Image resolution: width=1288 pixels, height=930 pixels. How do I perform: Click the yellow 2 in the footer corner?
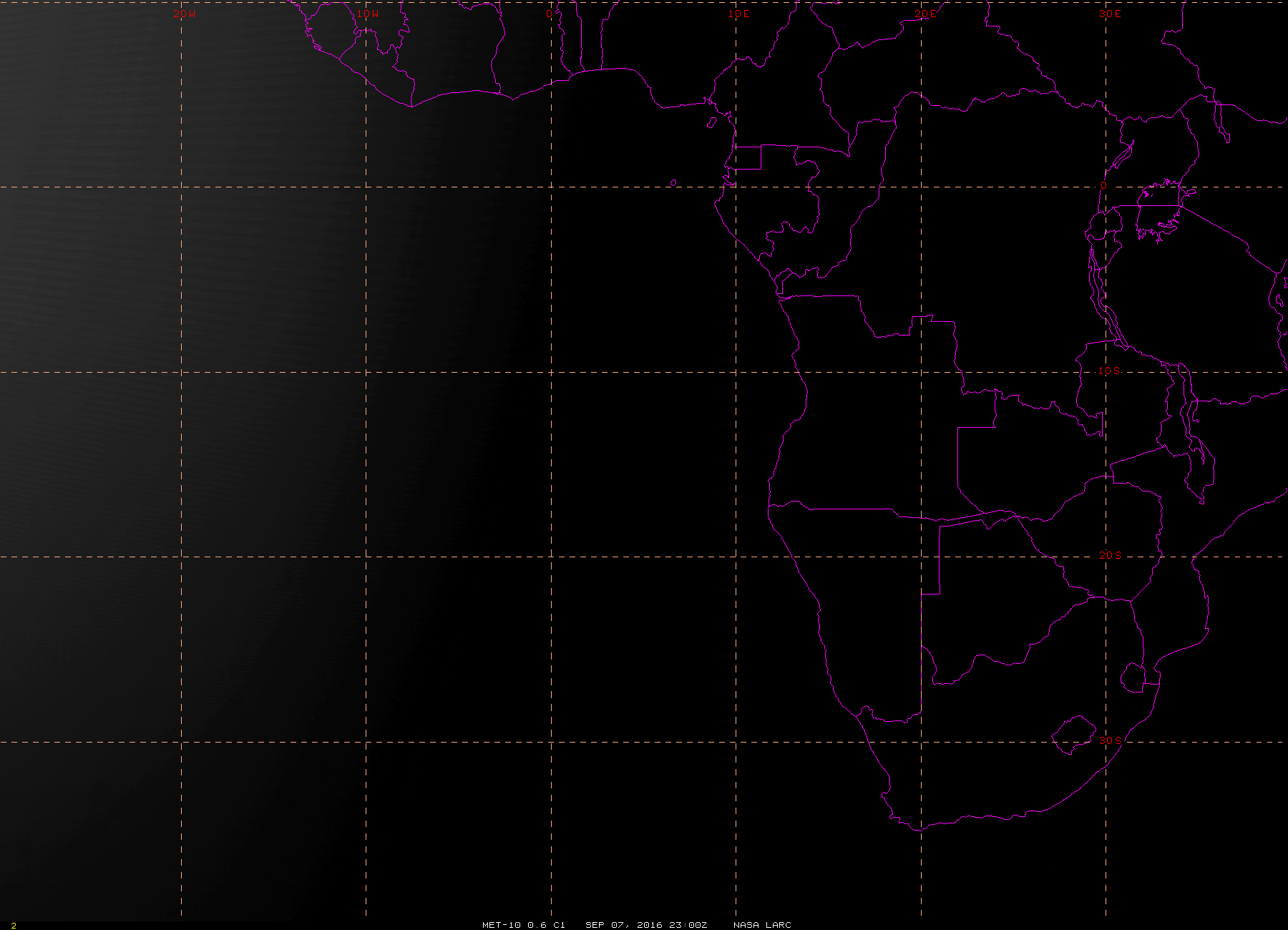click(x=14, y=926)
